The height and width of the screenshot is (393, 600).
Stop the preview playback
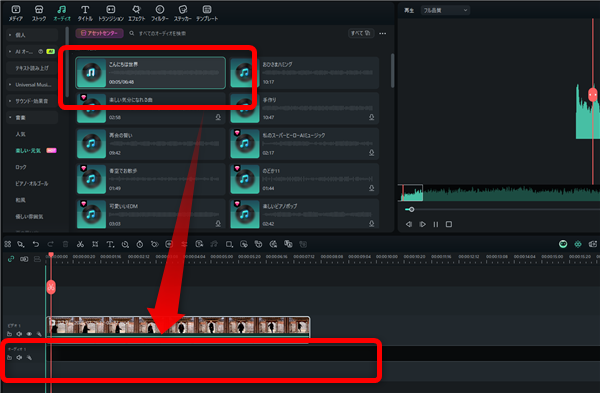point(449,224)
